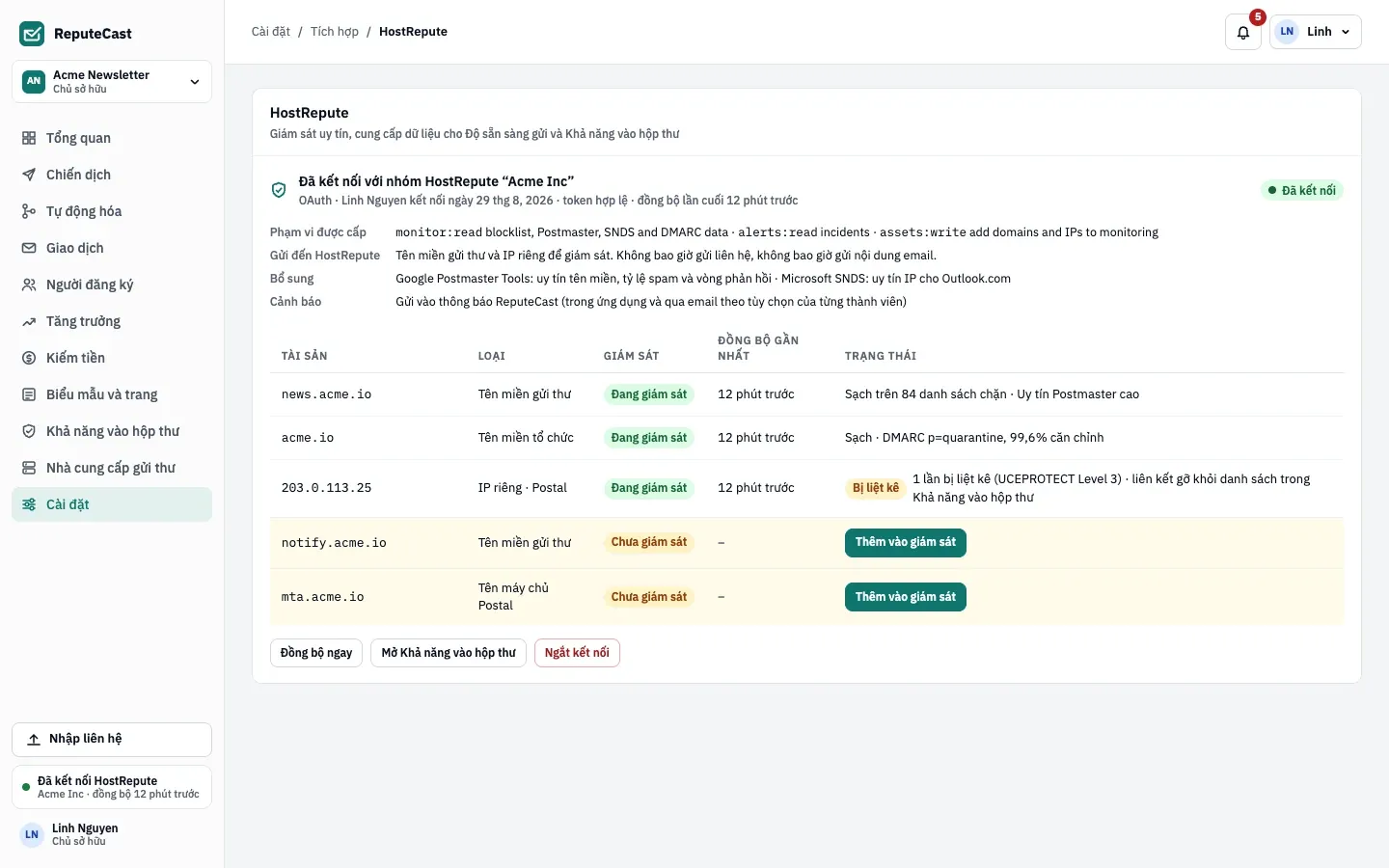Expand the Acme Newsletter workspace switcher
Screen dimensions: 1389x868
(112, 82)
